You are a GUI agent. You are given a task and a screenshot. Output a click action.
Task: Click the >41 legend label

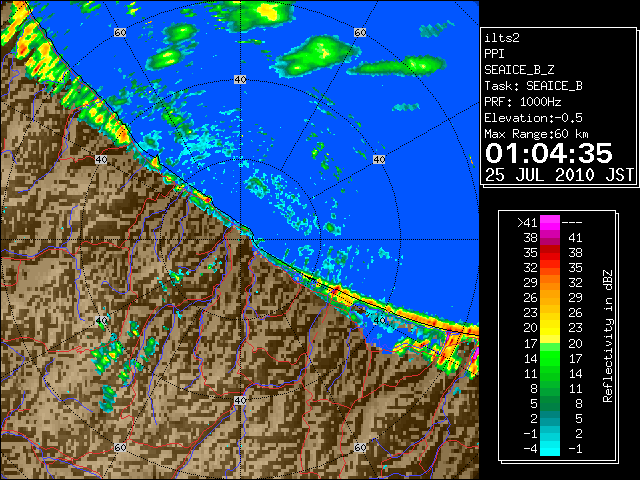[527, 223]
